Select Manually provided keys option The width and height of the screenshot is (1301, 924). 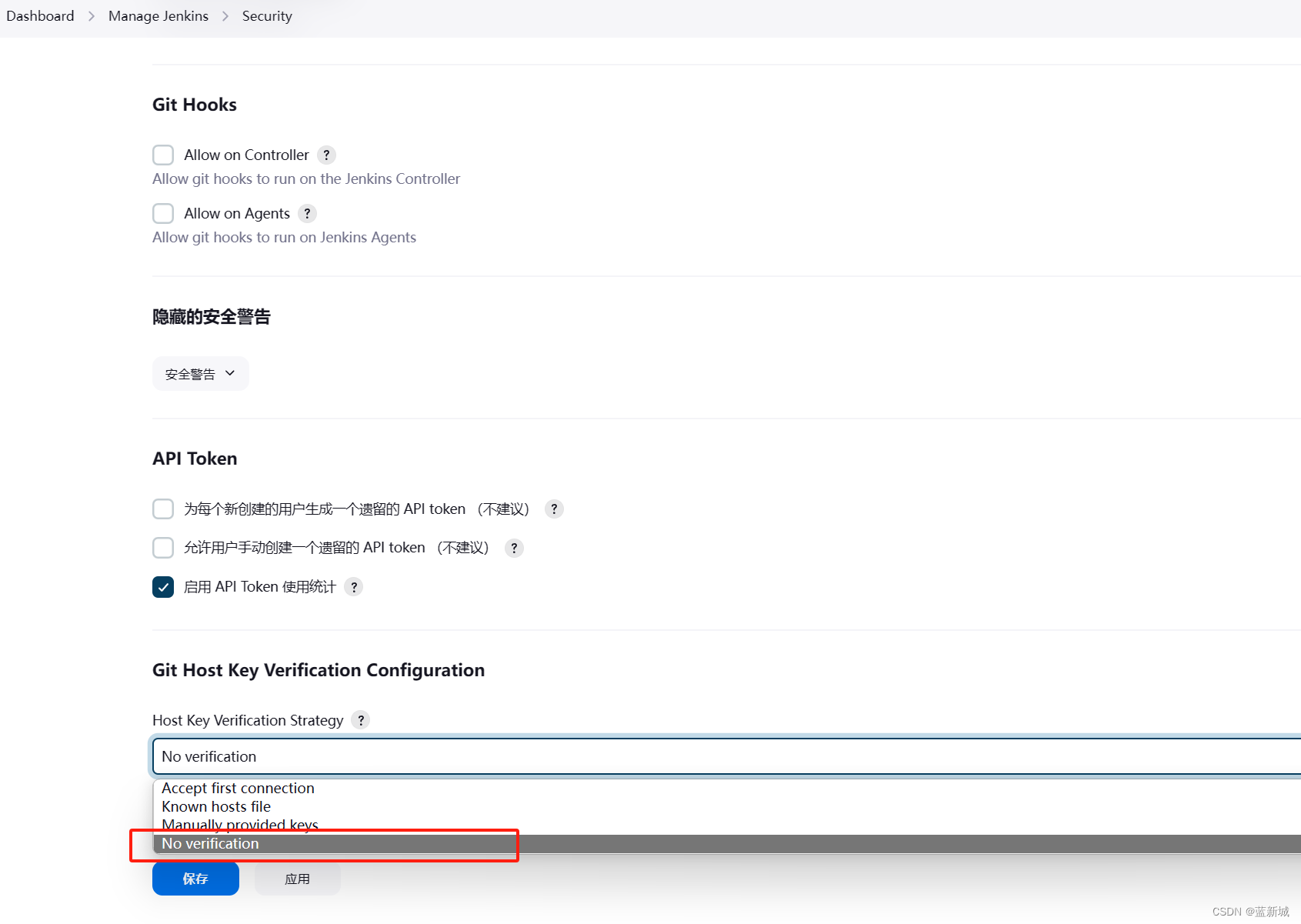click(239, 824)
